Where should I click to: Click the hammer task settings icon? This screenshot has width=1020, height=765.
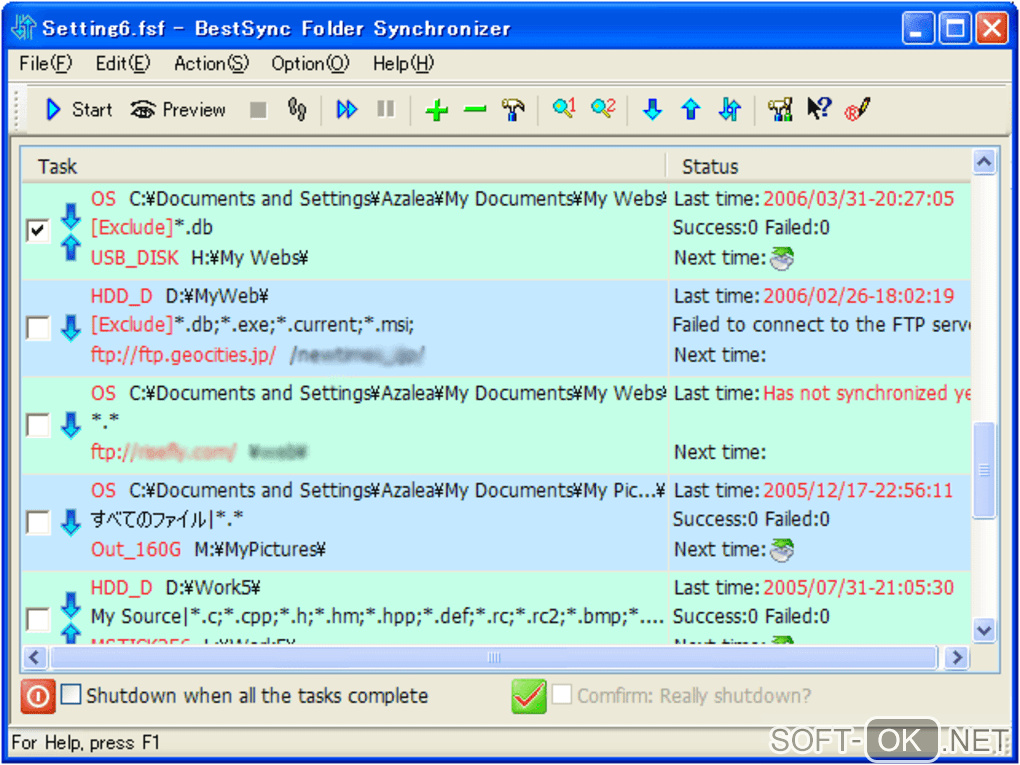coord(513,109)
